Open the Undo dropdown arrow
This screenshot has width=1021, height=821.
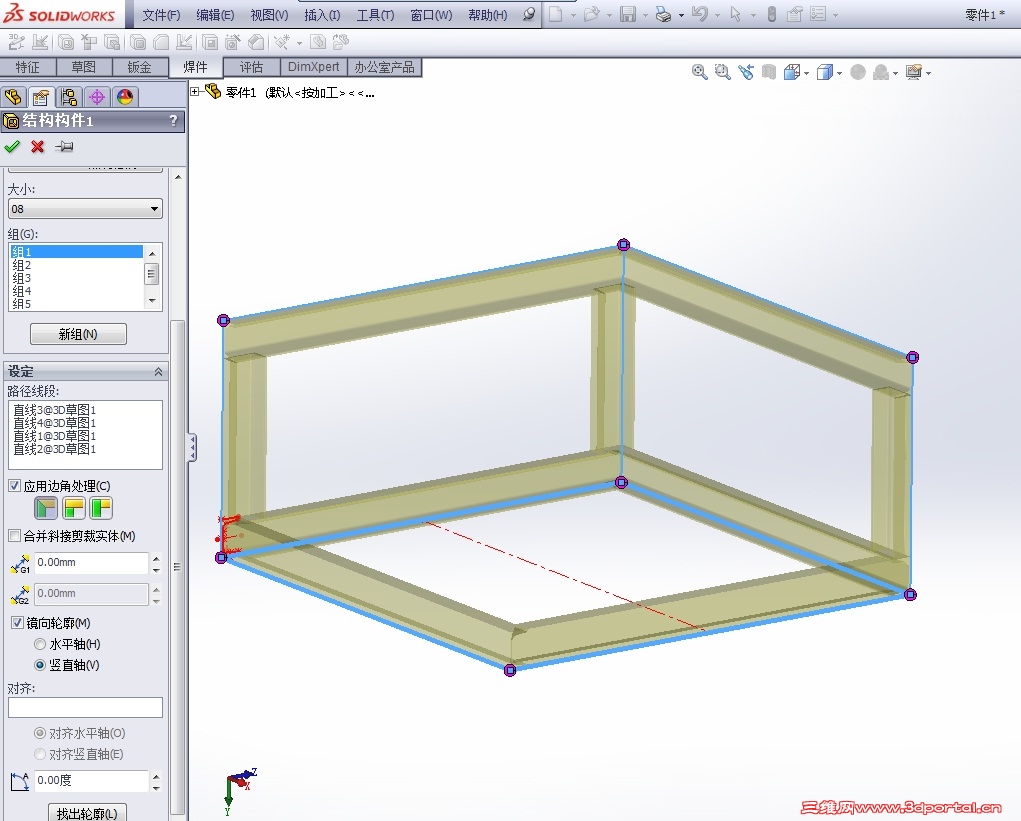[717, 14]
